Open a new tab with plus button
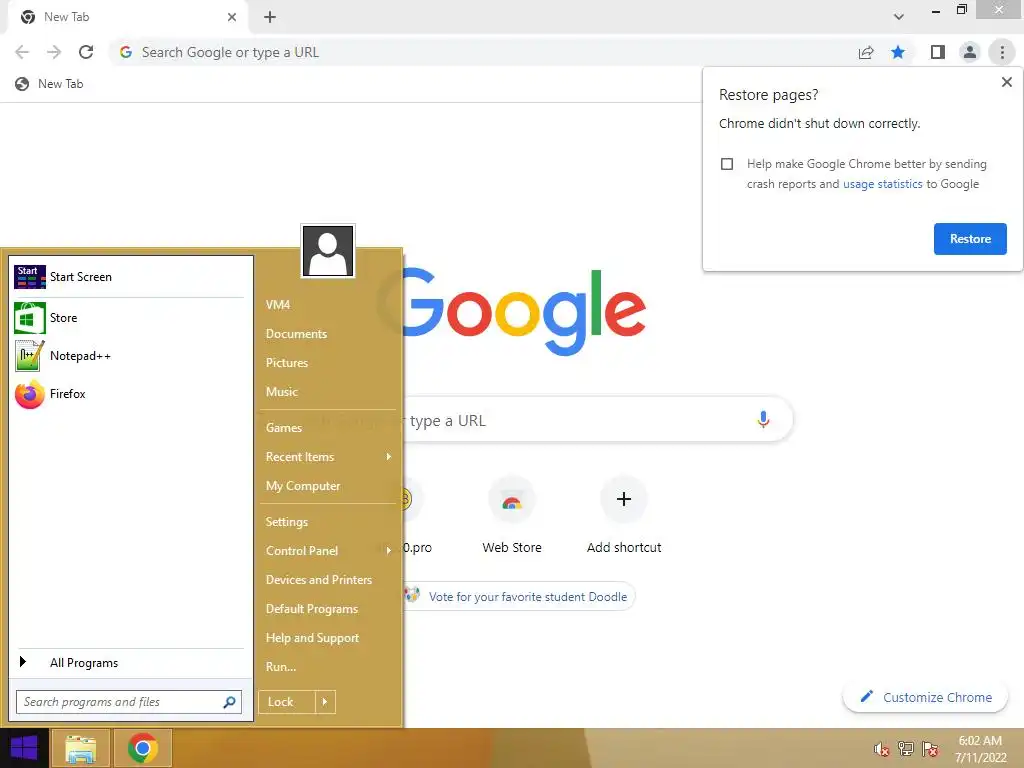The image size is (1024, 768). point(270,17)
